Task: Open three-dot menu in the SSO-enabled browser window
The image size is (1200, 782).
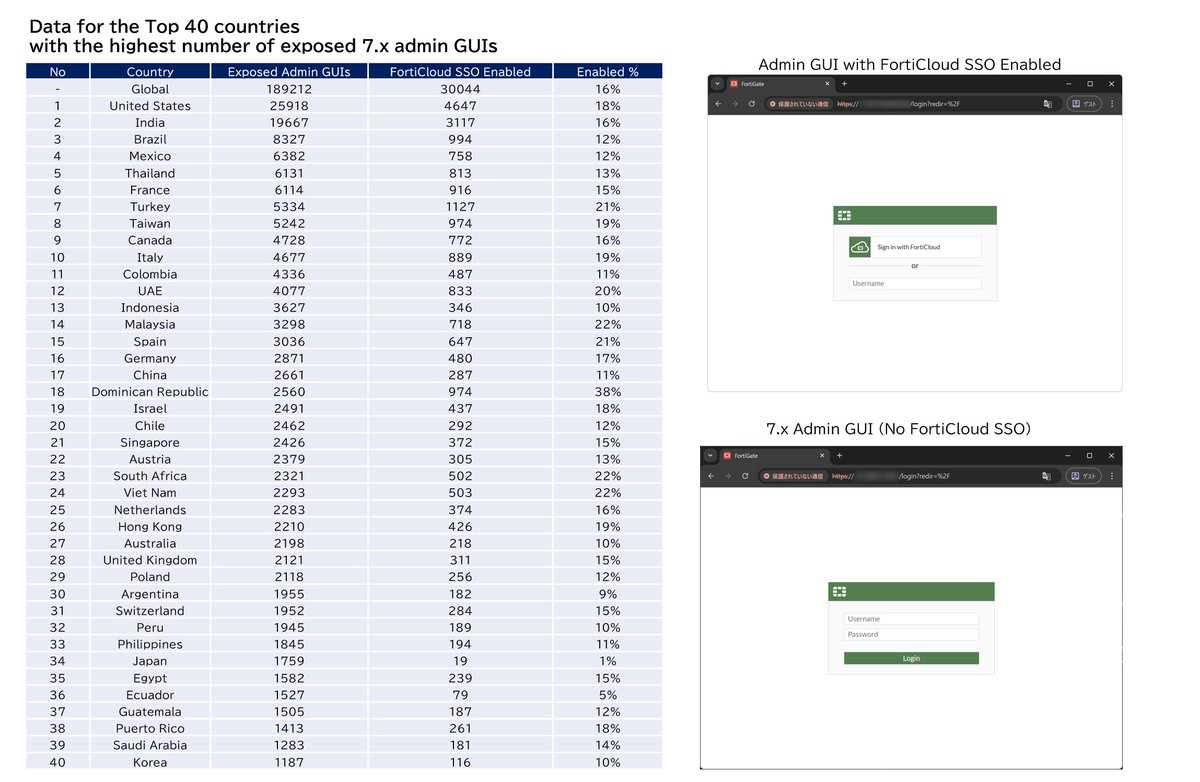Action: [1112, 104]
